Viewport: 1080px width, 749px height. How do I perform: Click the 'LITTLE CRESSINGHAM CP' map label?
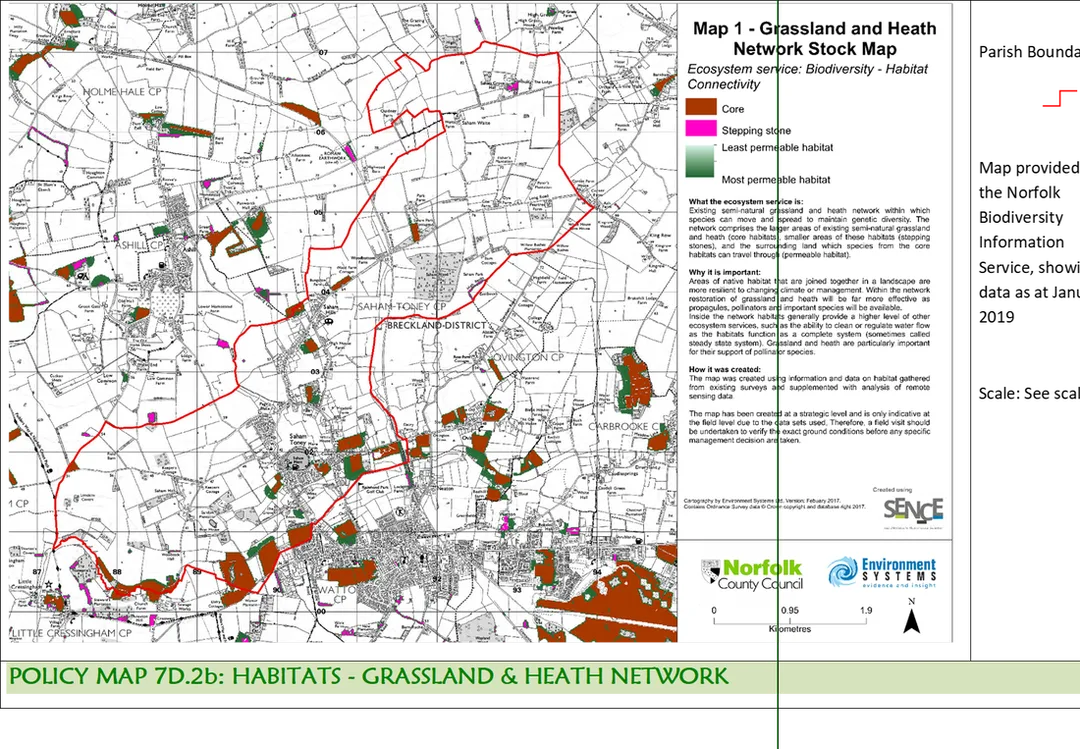(x=72, y=633)
